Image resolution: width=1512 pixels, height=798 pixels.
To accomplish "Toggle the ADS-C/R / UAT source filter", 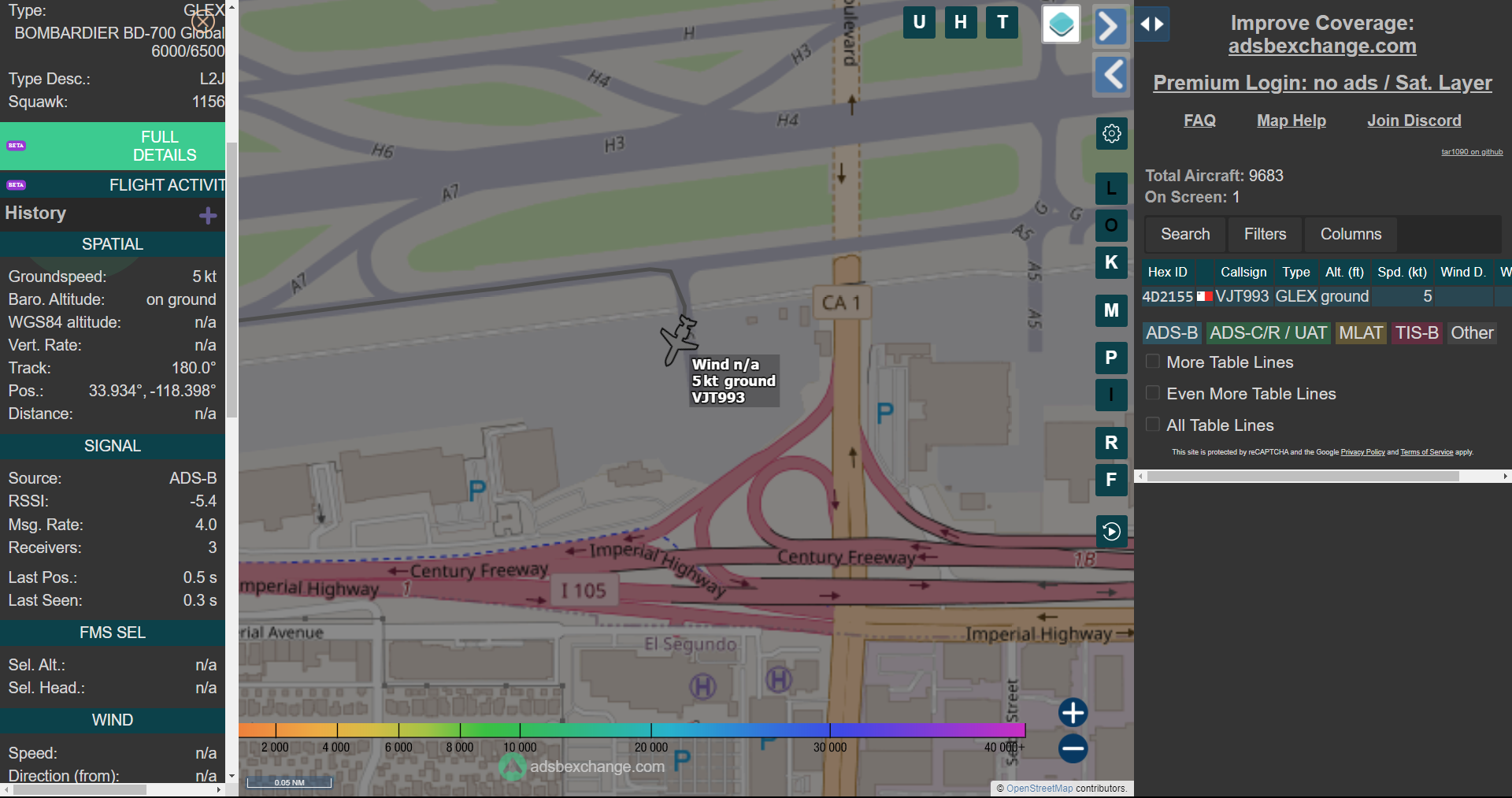I will (x=1268, y=333).
